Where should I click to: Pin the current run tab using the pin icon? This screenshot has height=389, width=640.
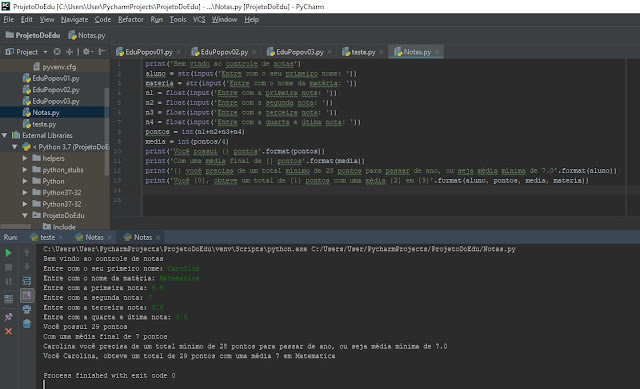8,317
